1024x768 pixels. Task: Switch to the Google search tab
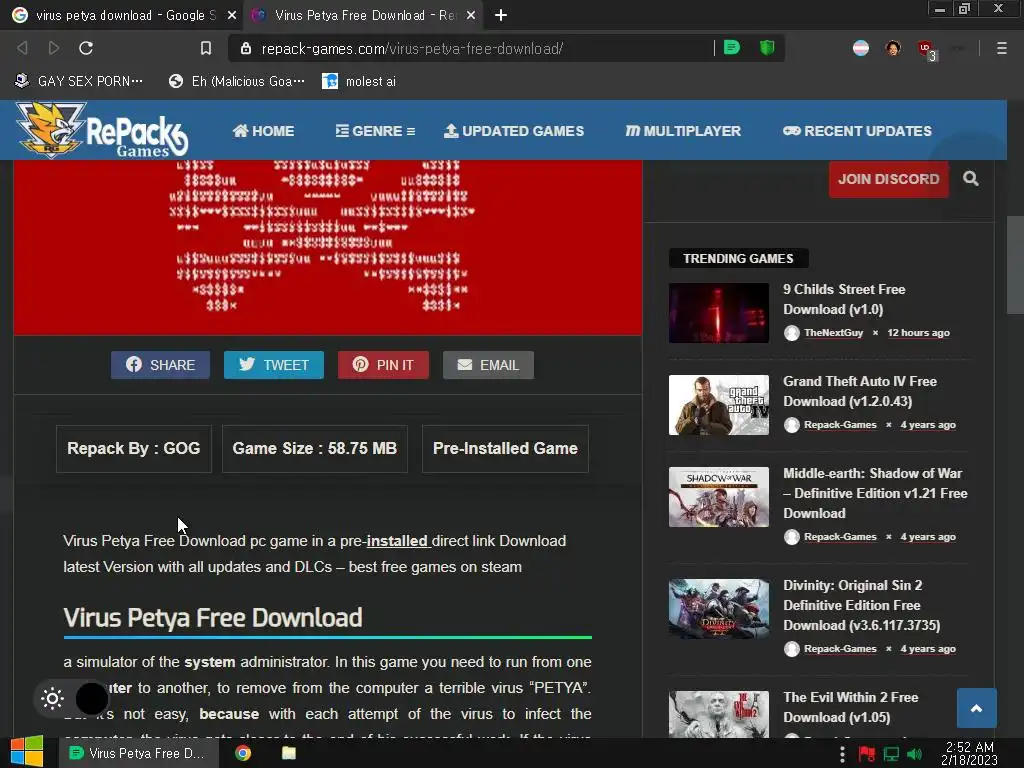click(123, 15)
